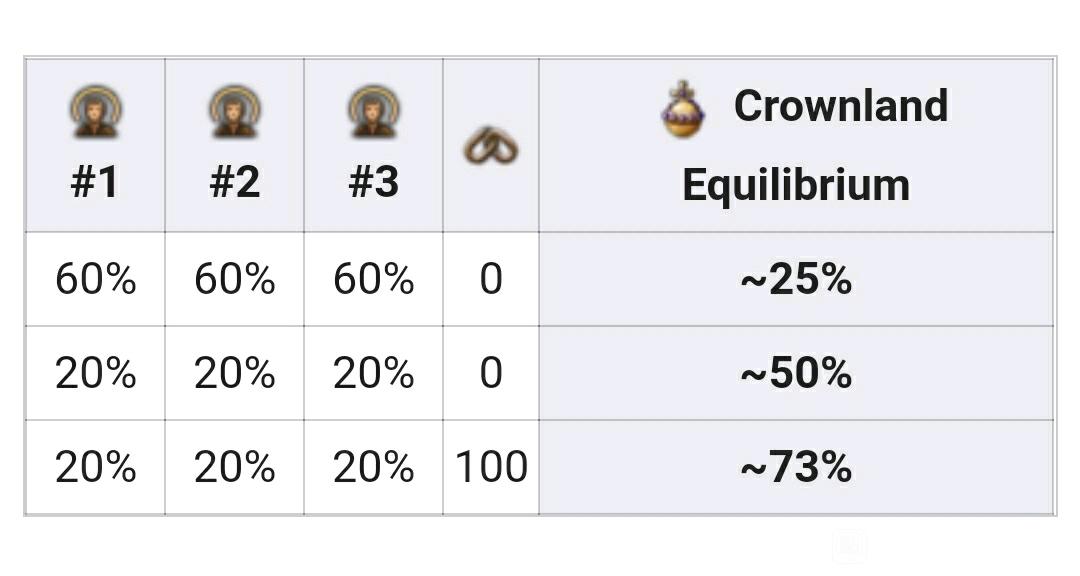1080x576 pixels.
Task: Select the ~25% equilibrium cell
Action: click(x=796, y=279)
